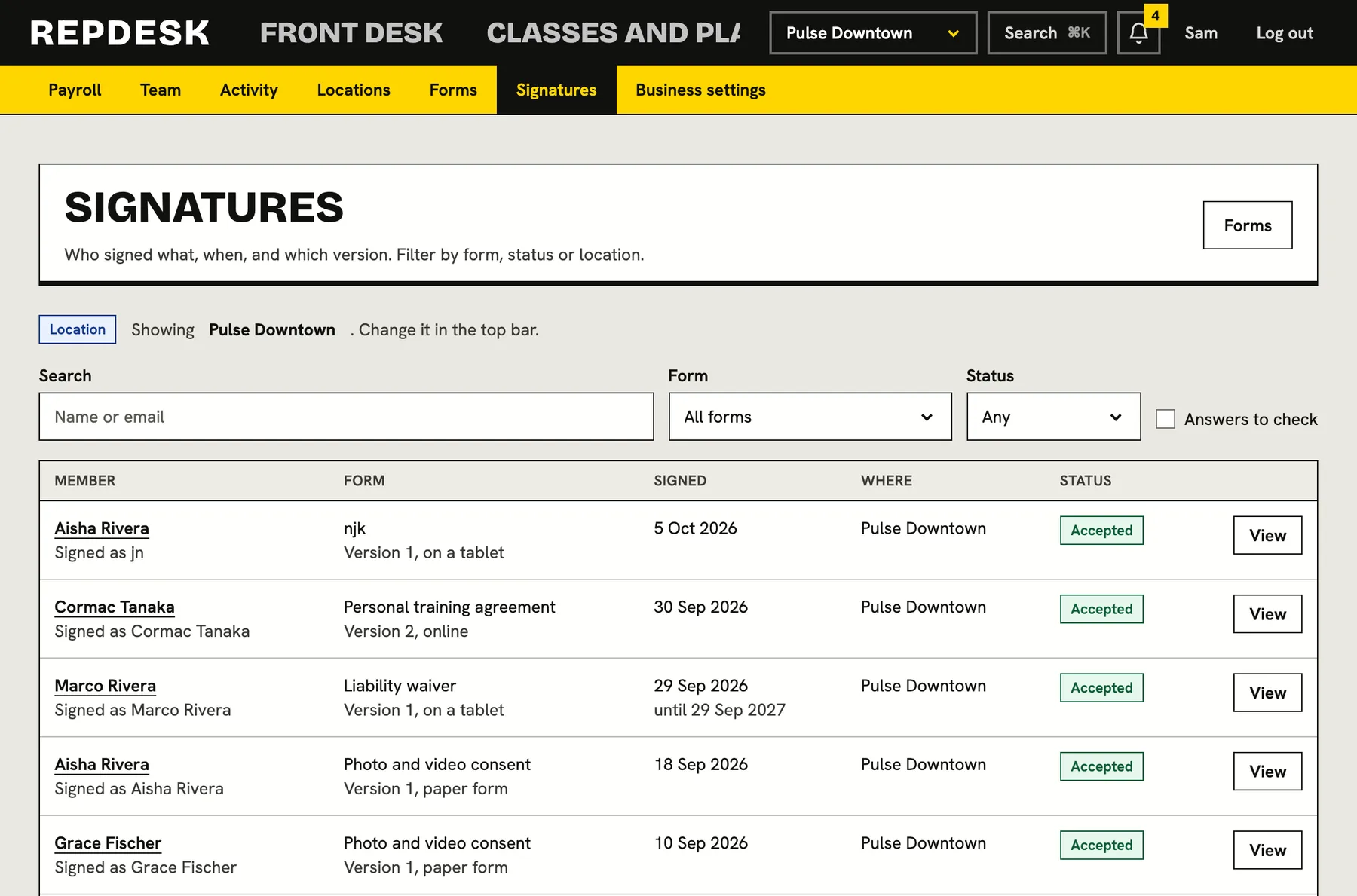This screenshot has height=896, width=1357.
Task: View Cormac Tanaka's signature
Action: tap(1267, 614)
